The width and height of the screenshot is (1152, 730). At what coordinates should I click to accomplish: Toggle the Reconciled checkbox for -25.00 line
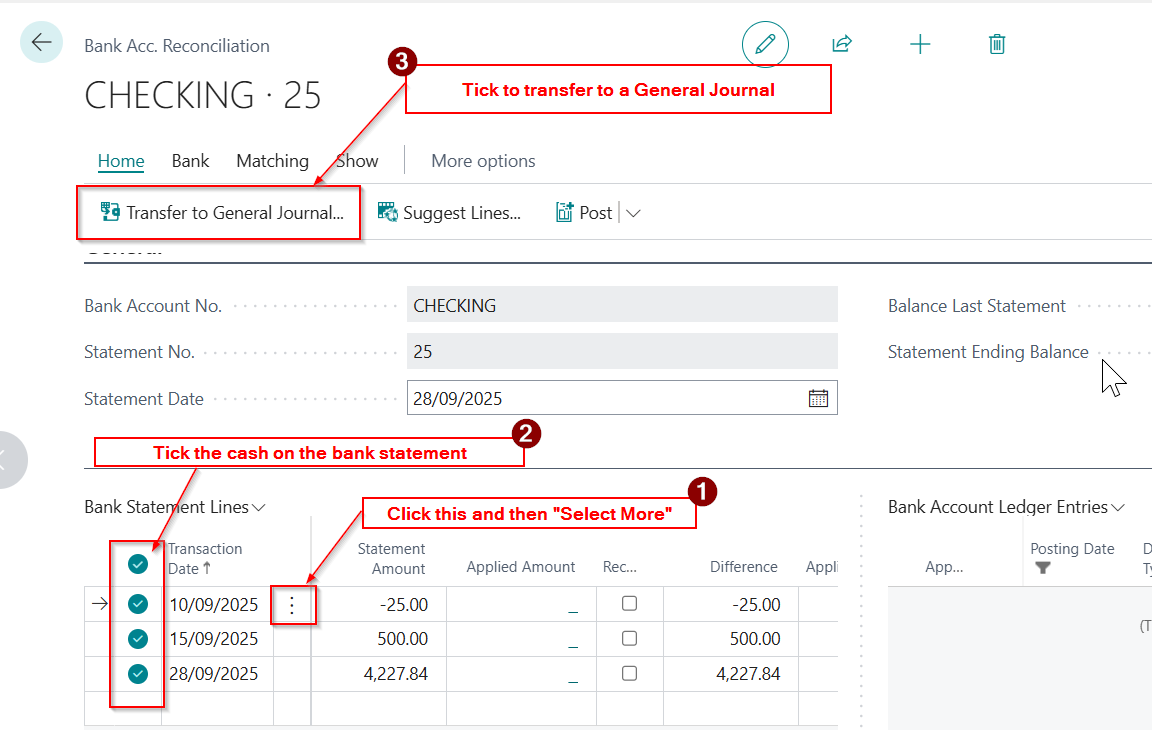point(629,604)
